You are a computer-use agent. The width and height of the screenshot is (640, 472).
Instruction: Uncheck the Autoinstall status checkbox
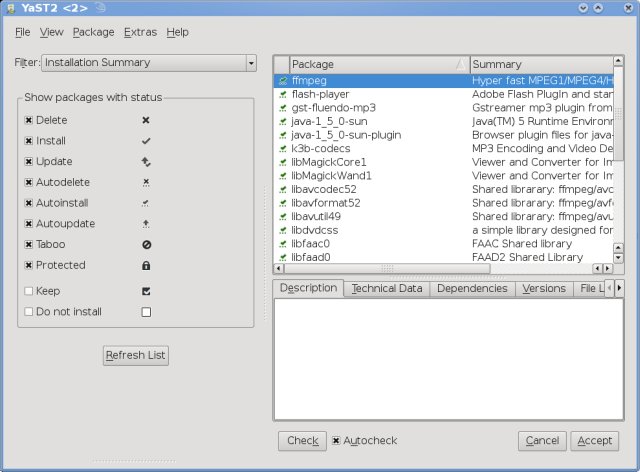[x=29, y=203]
